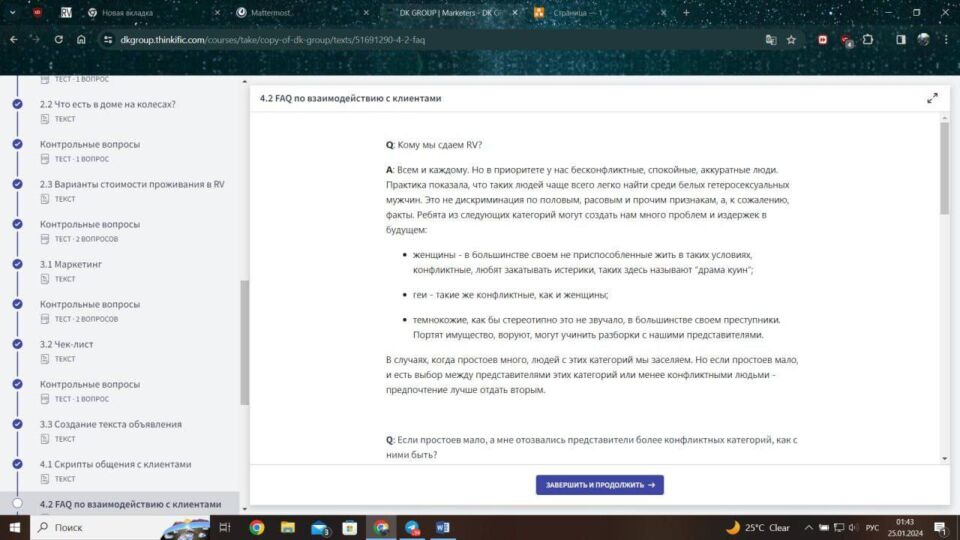The height and width of the screenshot is (540, 960).
Task: Open the browser extensions puzzle icon
Action: click(867, 40)
